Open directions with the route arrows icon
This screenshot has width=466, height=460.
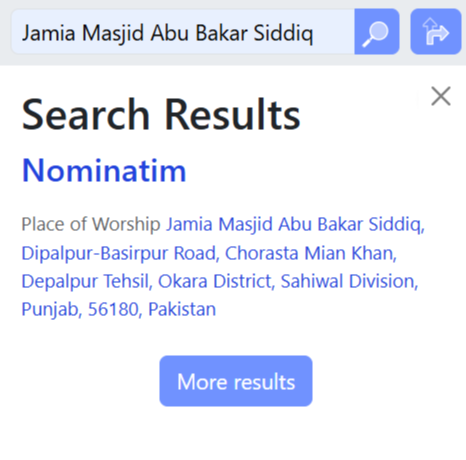click(436, 32)
